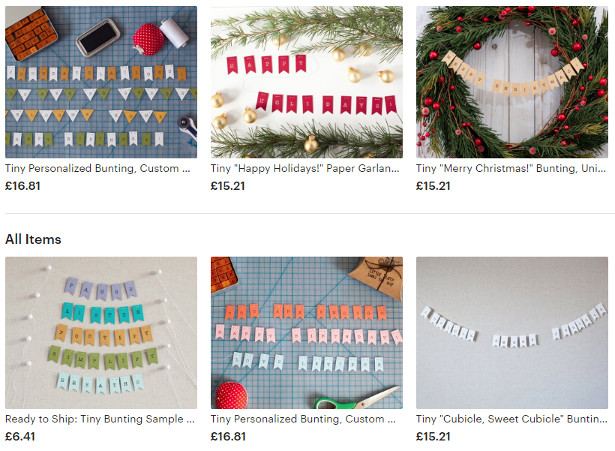Click the Ready to Ship: Tiny Bunting Sample title
615x451 pixels.
tap(100, 419)
